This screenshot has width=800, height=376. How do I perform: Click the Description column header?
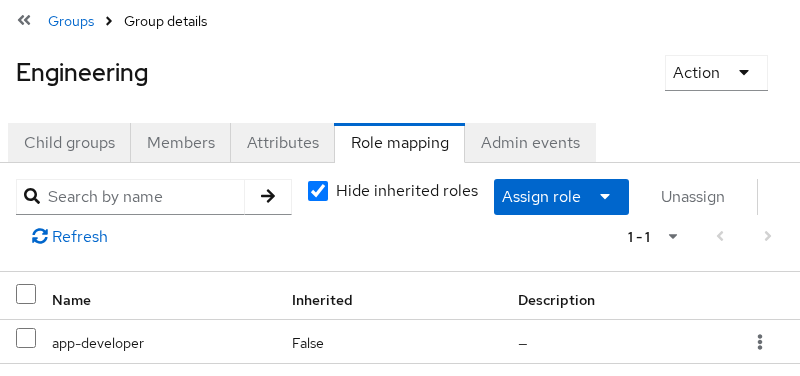pyautogui.click(x=556, y=300)
